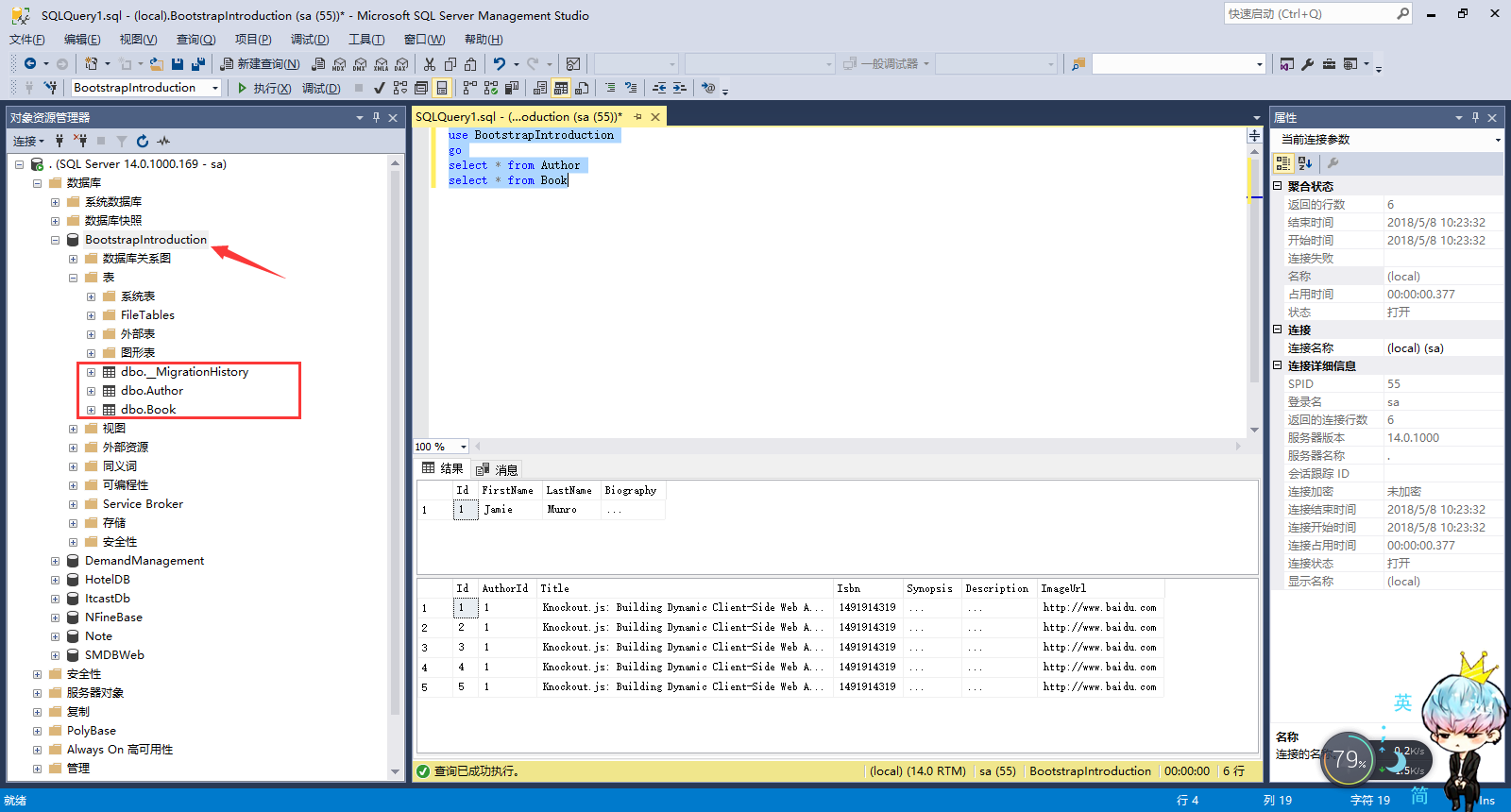Open the wrench Properties window icon
Screen dimensions: 1511x812
[1308, 64]
